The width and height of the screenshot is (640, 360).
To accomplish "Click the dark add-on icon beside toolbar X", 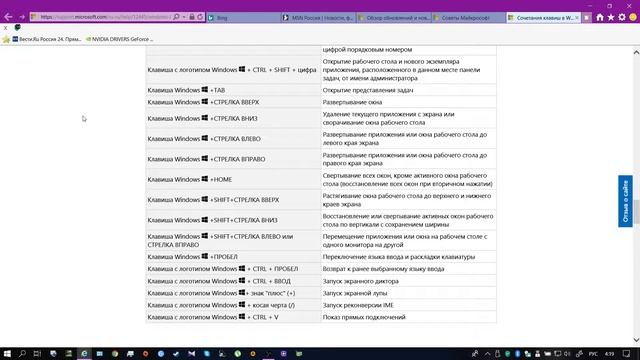I will [x=17, y=27].
